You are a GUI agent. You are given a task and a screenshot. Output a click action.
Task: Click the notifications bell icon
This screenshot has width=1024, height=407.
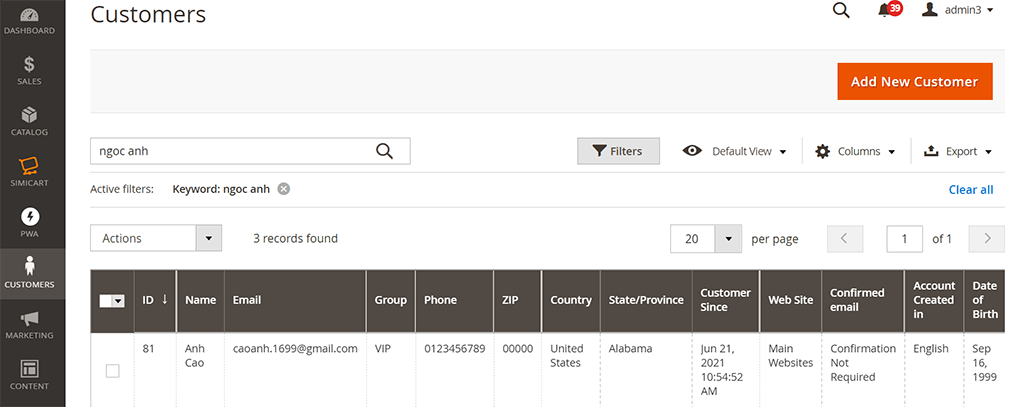pos(884,10)
